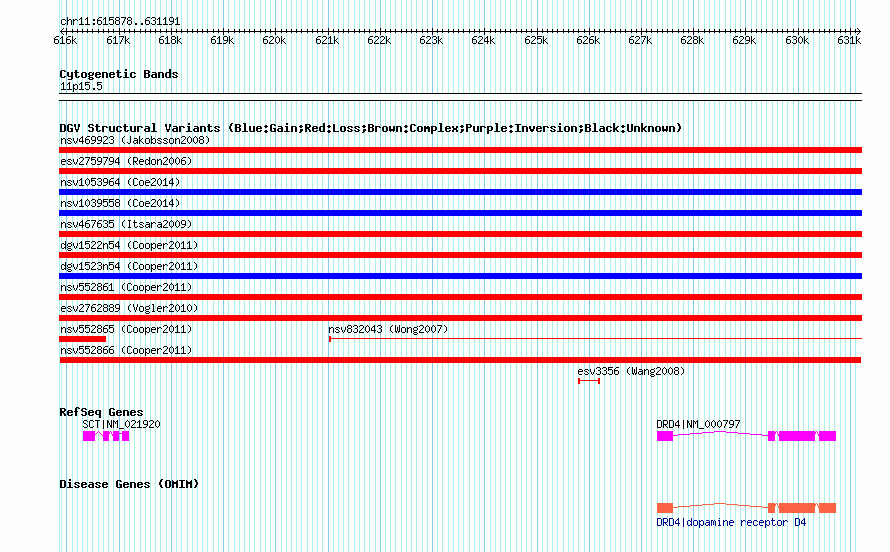Click the 618k ruler position
The width and height of the screenshot is (890, 552).
coord(170,40)
